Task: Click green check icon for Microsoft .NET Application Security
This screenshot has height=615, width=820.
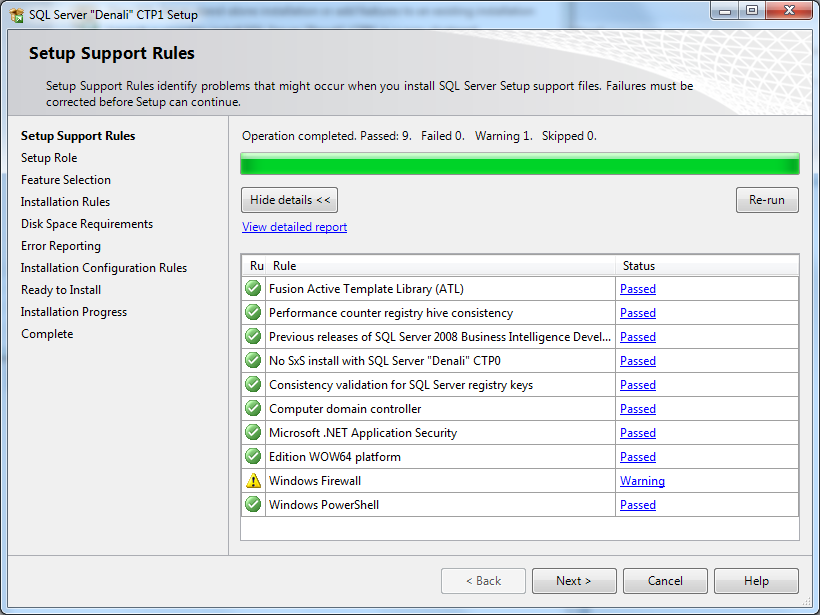Action: point(253,432)
